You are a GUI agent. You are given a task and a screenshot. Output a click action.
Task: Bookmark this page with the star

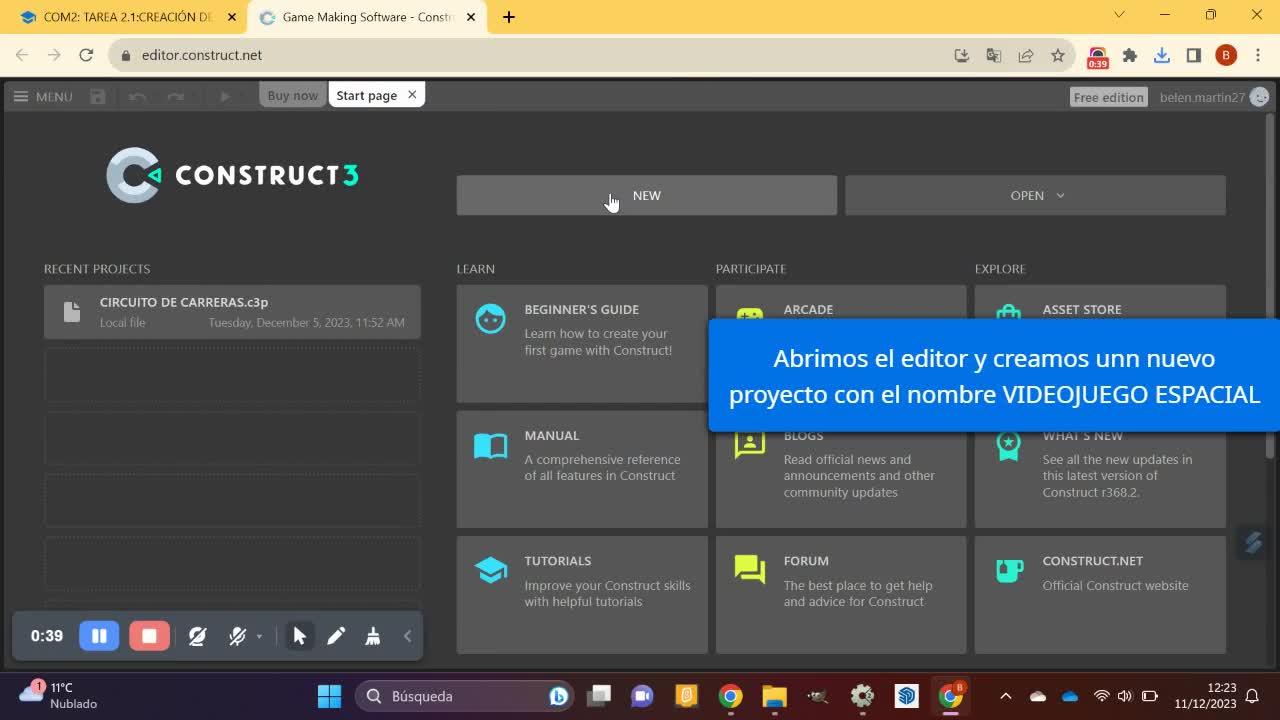pos(1058,56)
